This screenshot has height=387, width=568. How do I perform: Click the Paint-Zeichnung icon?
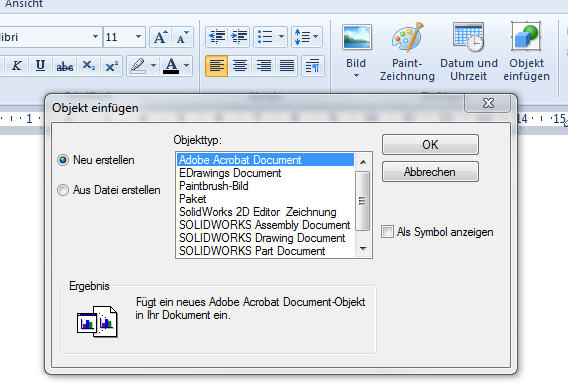click(408, 37)
